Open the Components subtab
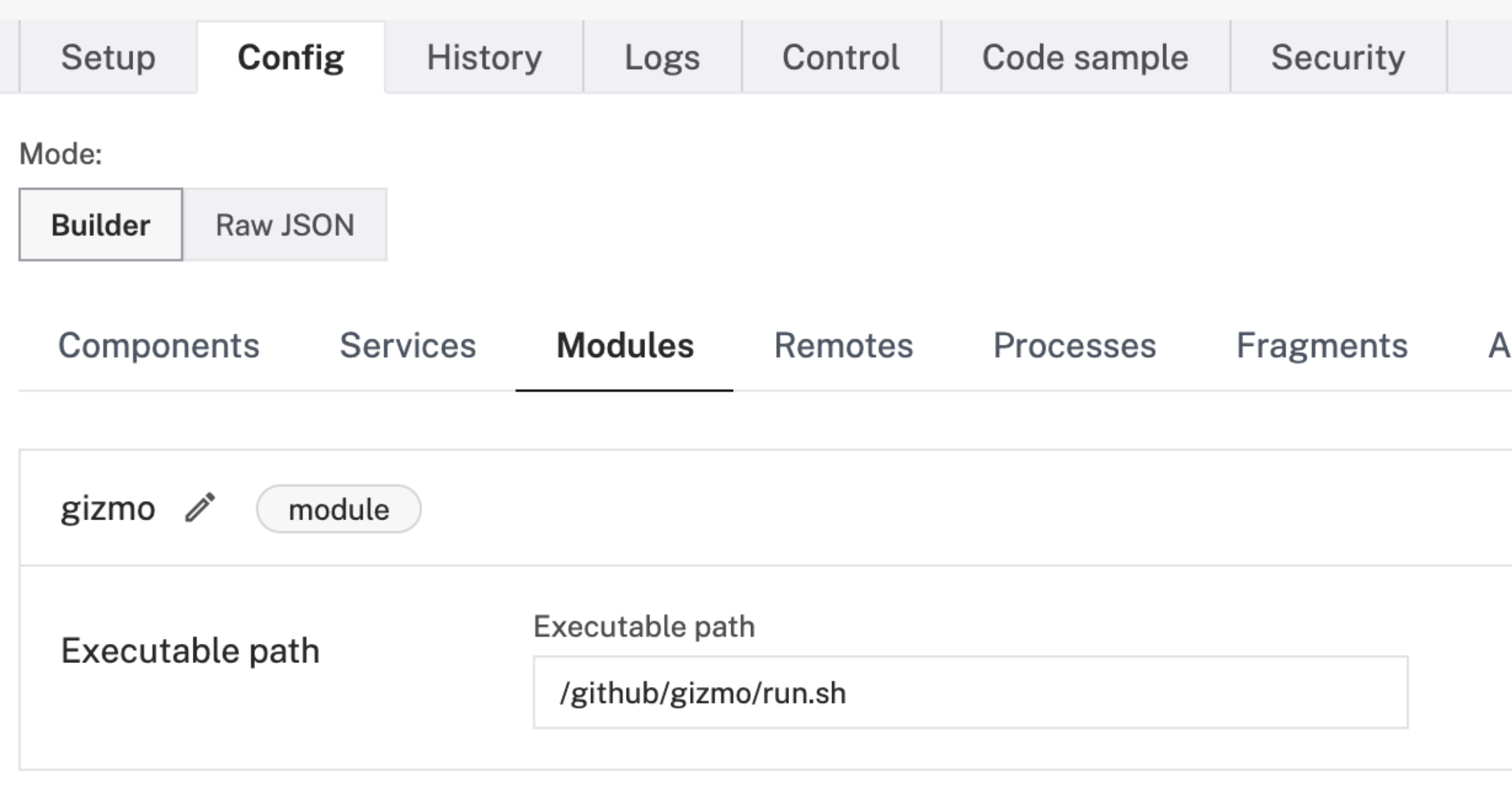Image resolution: width=1512 pixels, height=793 pixels. point(159,346)
